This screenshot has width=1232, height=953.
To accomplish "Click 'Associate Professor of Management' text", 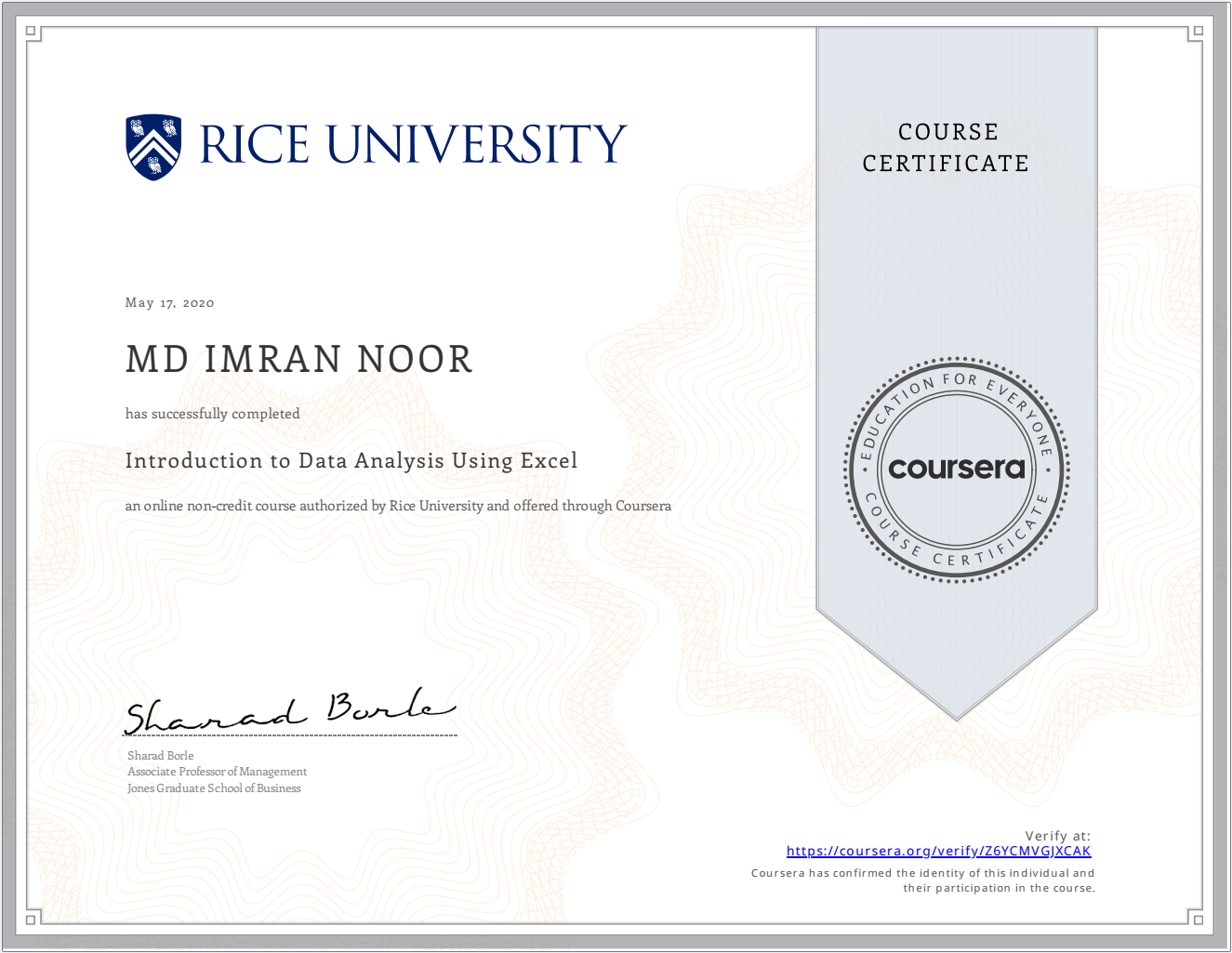I will click(x=218, y=772).
